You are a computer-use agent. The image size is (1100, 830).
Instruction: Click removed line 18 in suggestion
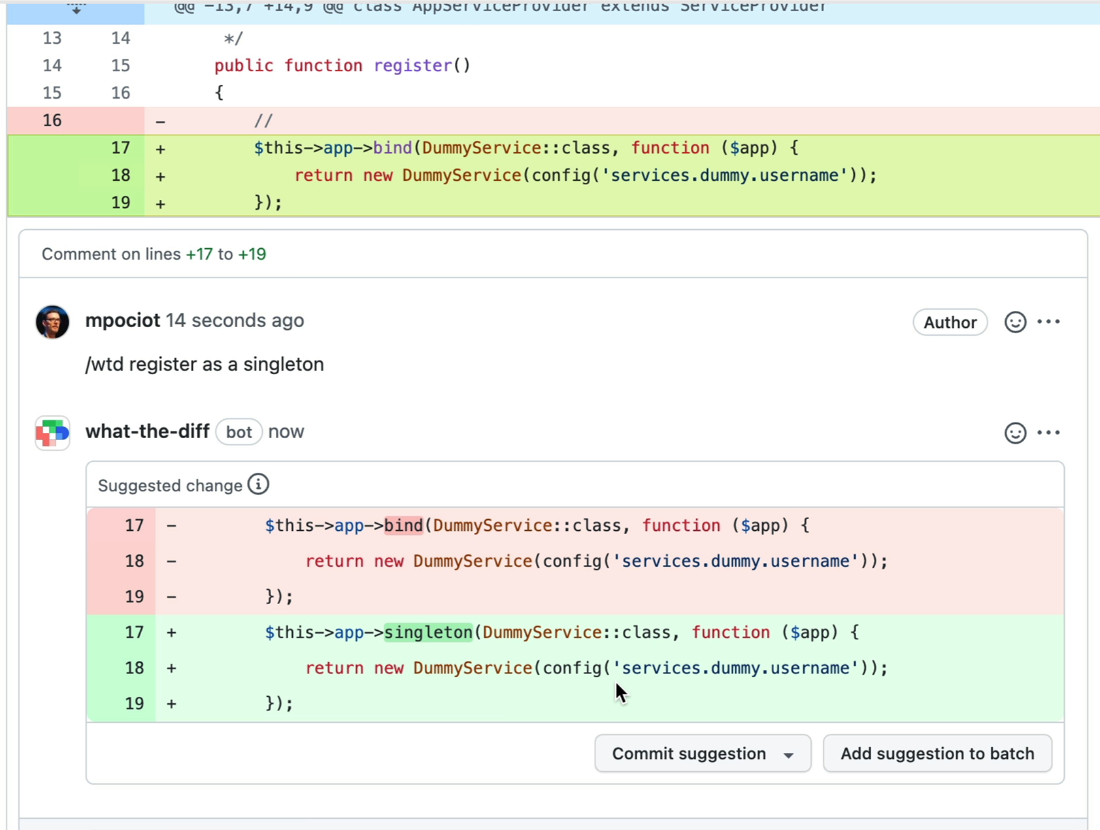click(575, 561)
